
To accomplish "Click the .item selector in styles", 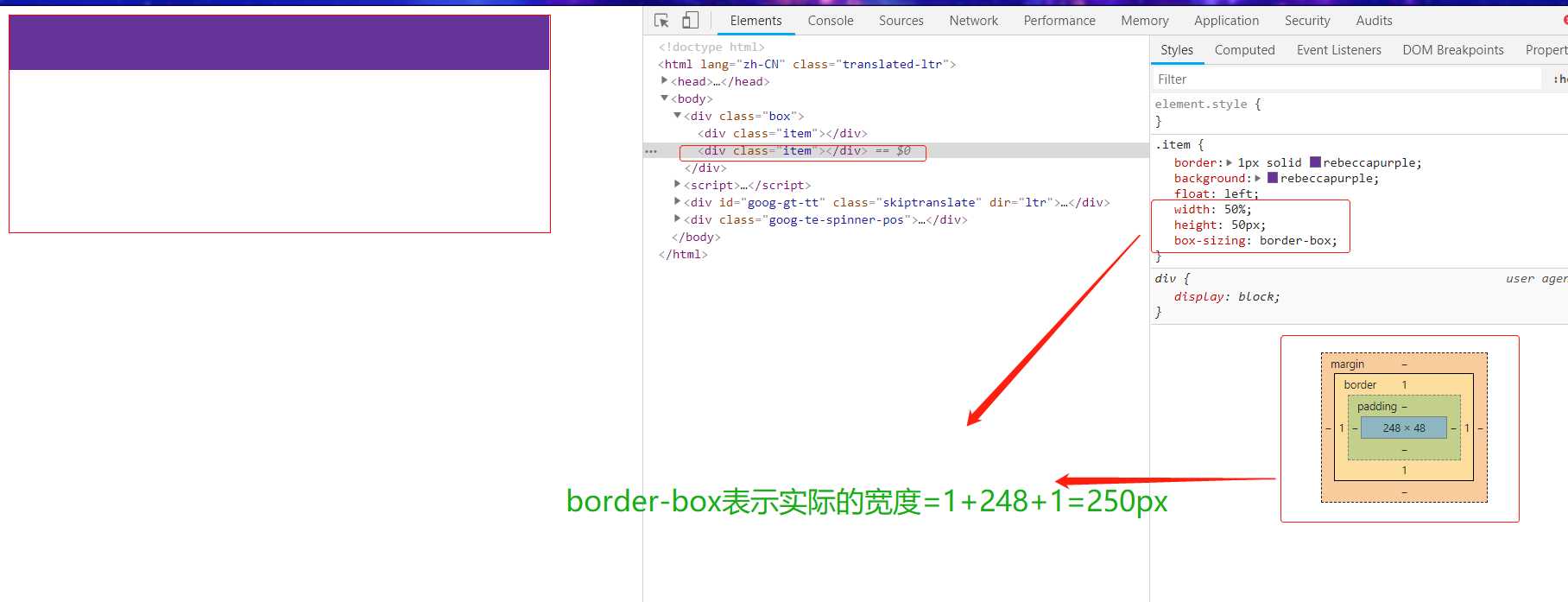I will tap(1173, 145).
